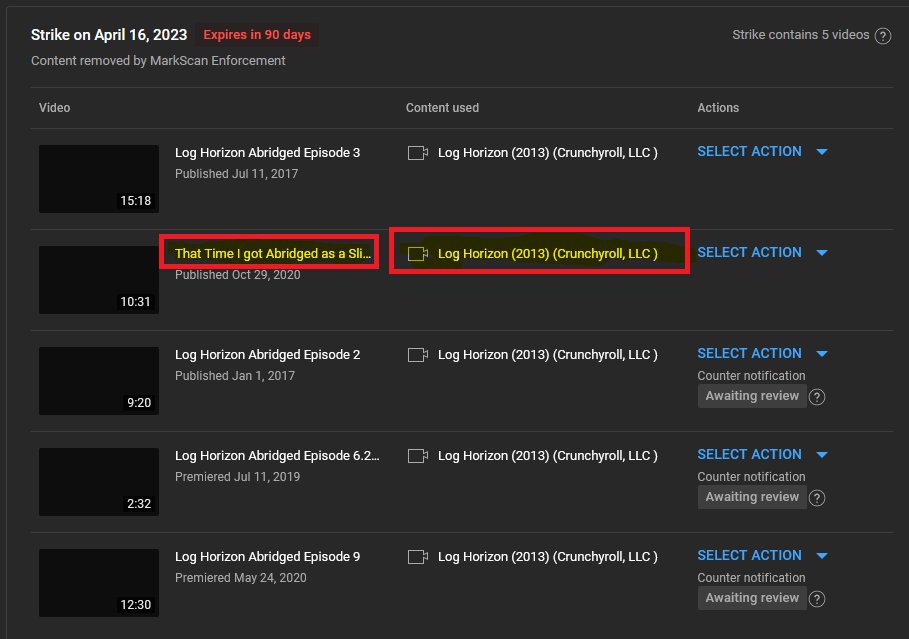Open Select Action dropdown arrow for Episode 6.2

point(821,455)
